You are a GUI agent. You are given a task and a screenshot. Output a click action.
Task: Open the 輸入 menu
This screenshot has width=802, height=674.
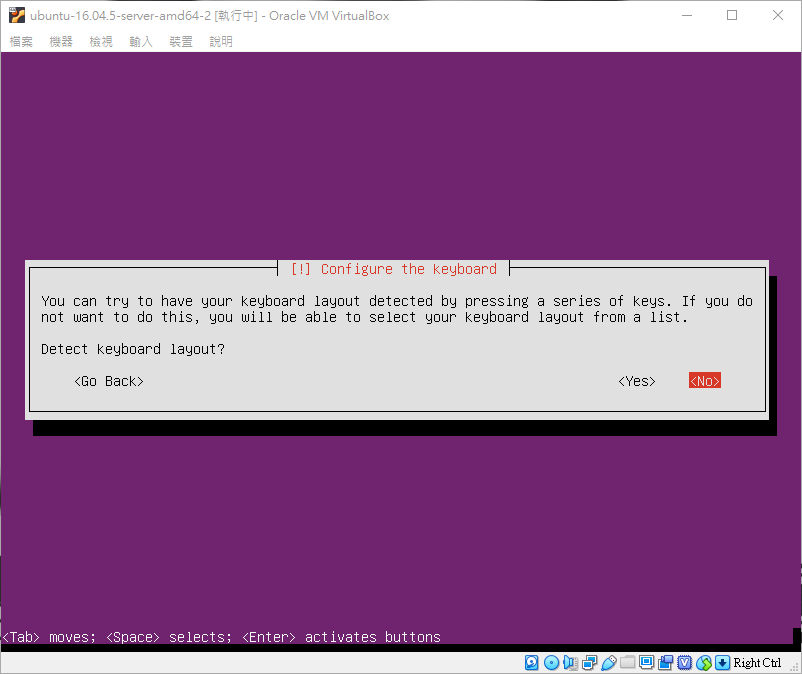(141, 41)
